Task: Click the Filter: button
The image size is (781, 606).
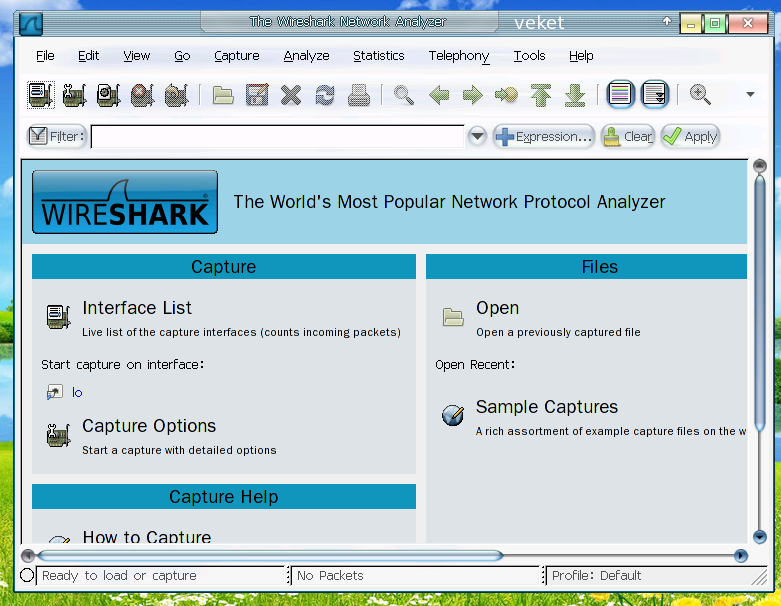Action: pyautogui.click(x=56, y=136)
